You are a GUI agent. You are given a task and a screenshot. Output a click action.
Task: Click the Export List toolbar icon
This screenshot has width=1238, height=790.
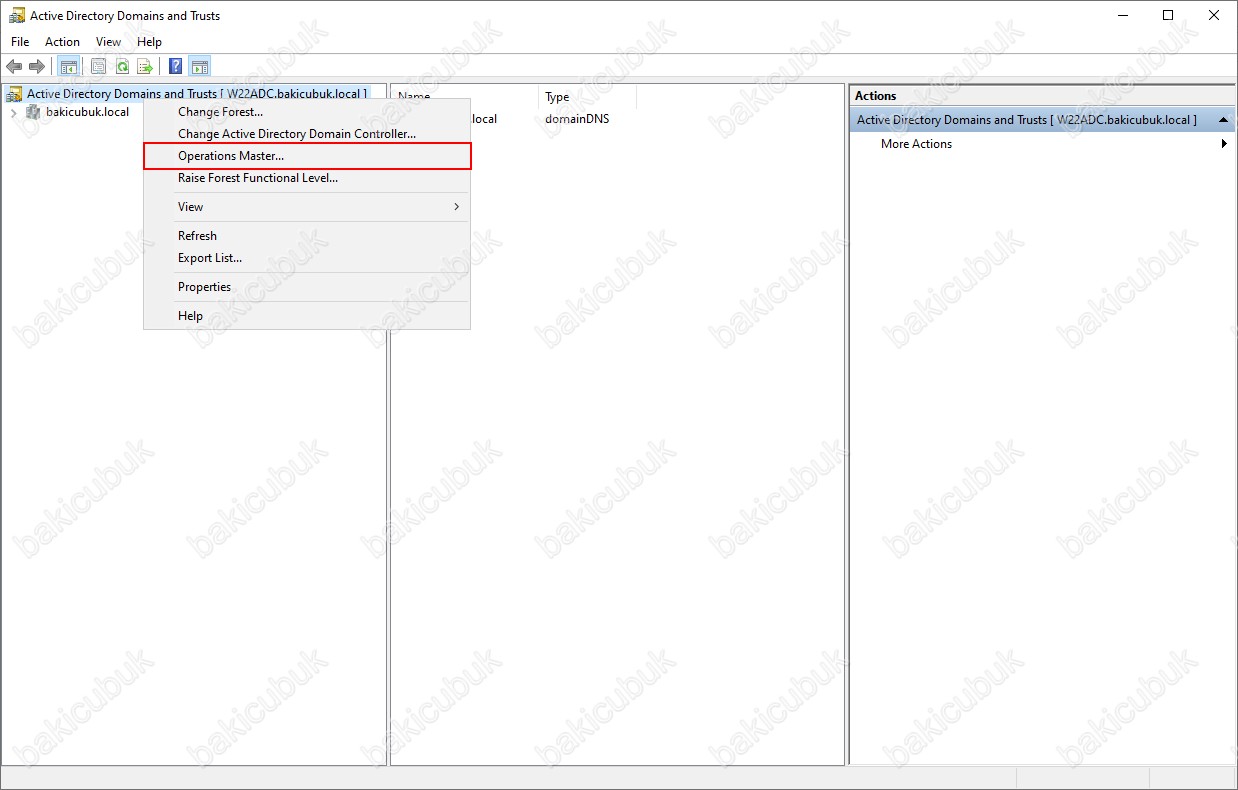coord(146,67)
